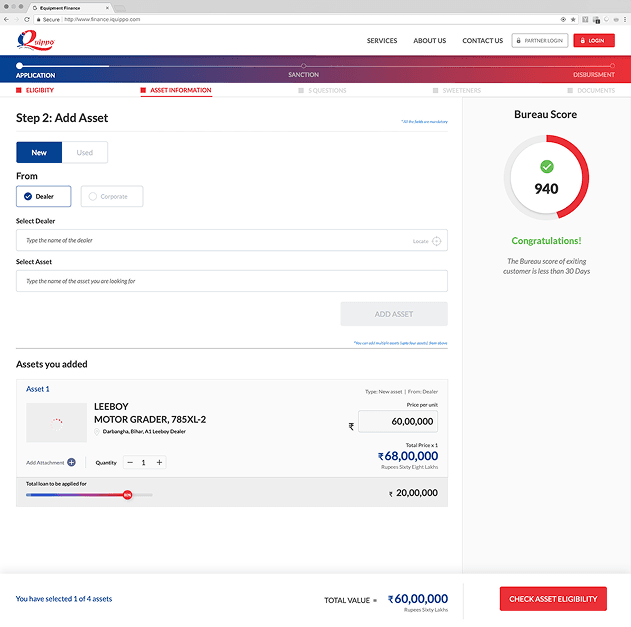This screenshot has width=631, height=627.
Task: Bookmark page using the star icon
Action: (573, 19)
